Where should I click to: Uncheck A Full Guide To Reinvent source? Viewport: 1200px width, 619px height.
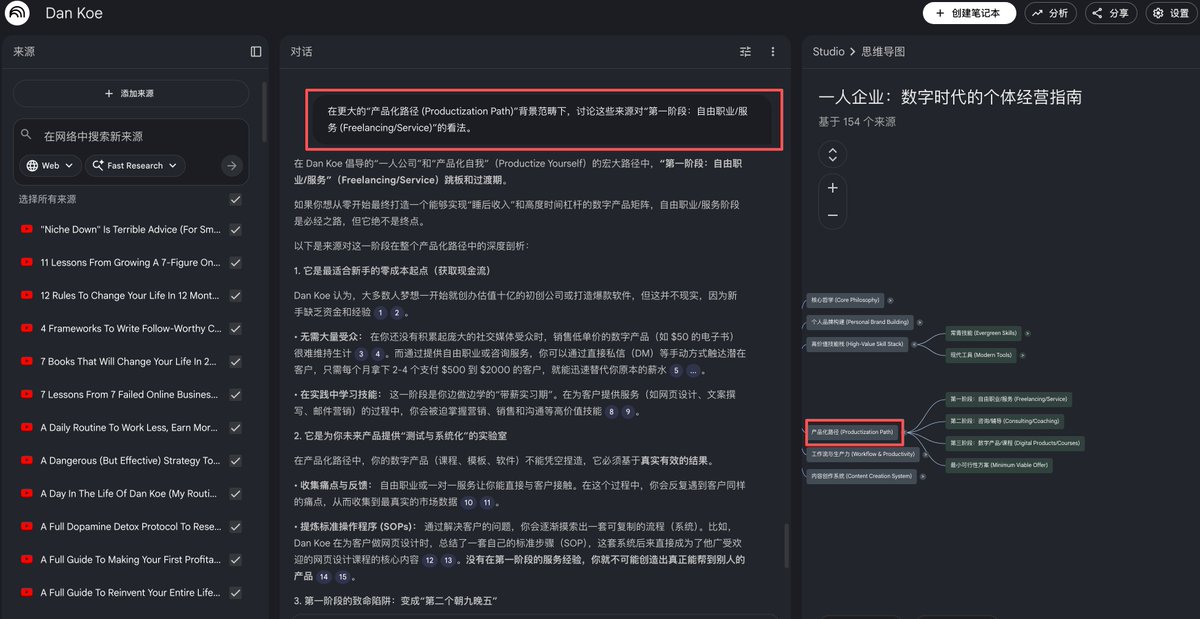click(235, 592)
